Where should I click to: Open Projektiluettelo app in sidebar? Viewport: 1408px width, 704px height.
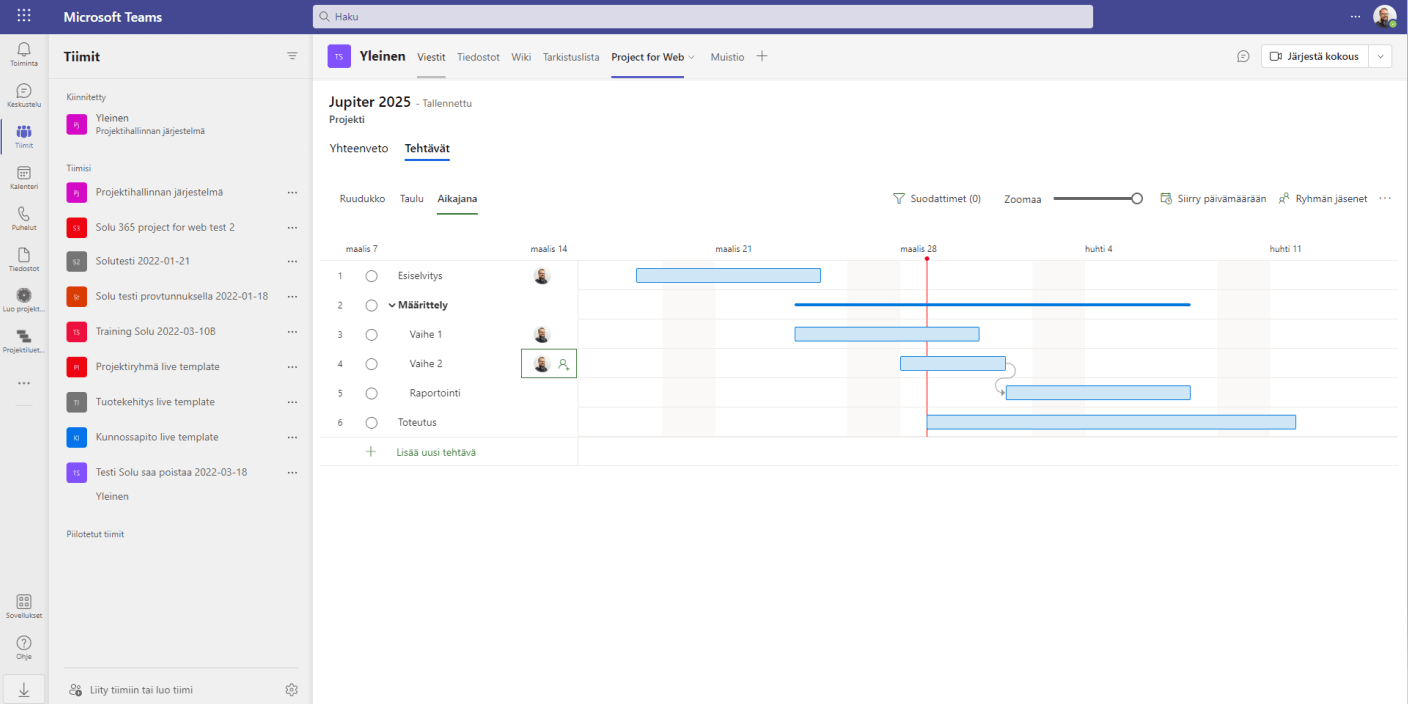24,341
